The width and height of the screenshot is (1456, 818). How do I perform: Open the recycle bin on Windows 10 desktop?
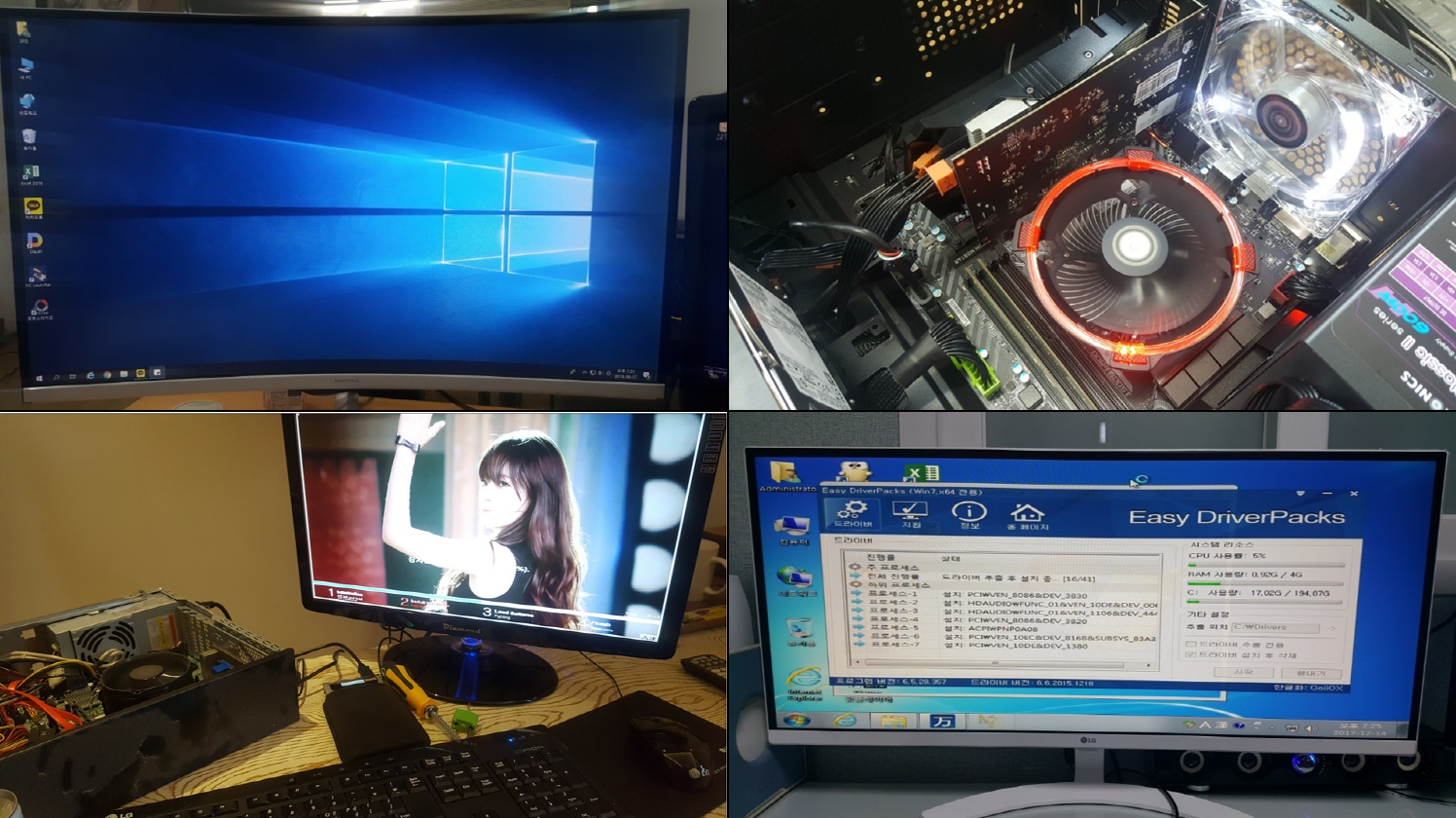(29, 139)
